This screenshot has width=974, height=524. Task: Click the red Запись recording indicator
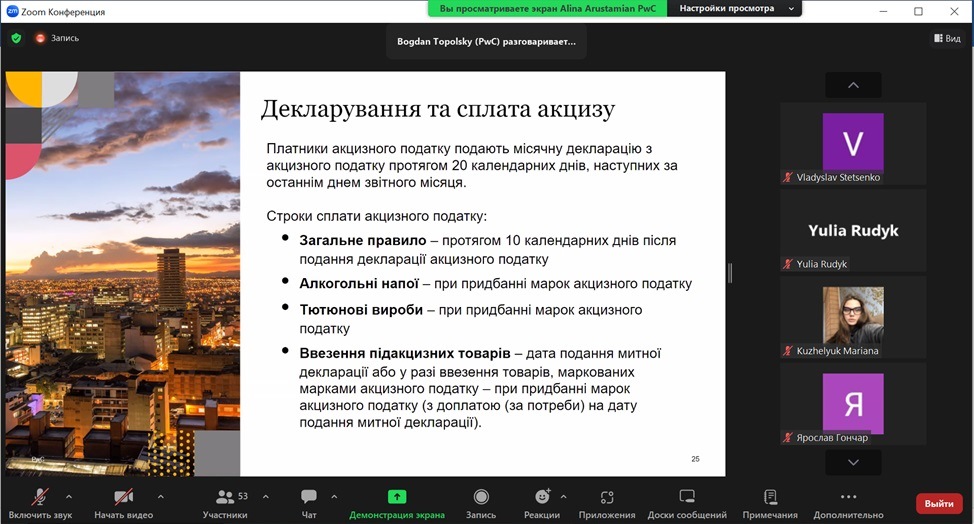tap(57, 38)
